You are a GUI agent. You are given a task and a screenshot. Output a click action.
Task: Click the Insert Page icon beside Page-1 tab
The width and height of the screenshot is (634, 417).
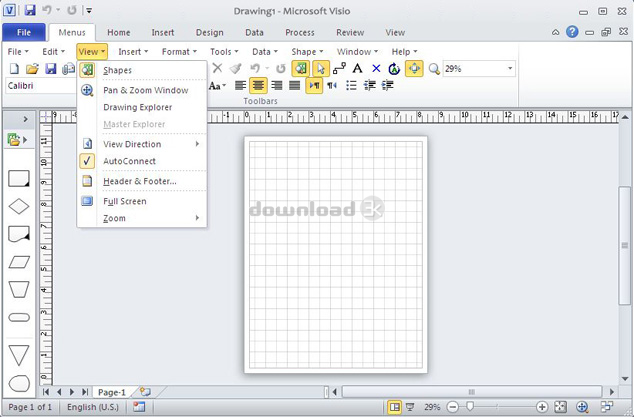point(145,392)
